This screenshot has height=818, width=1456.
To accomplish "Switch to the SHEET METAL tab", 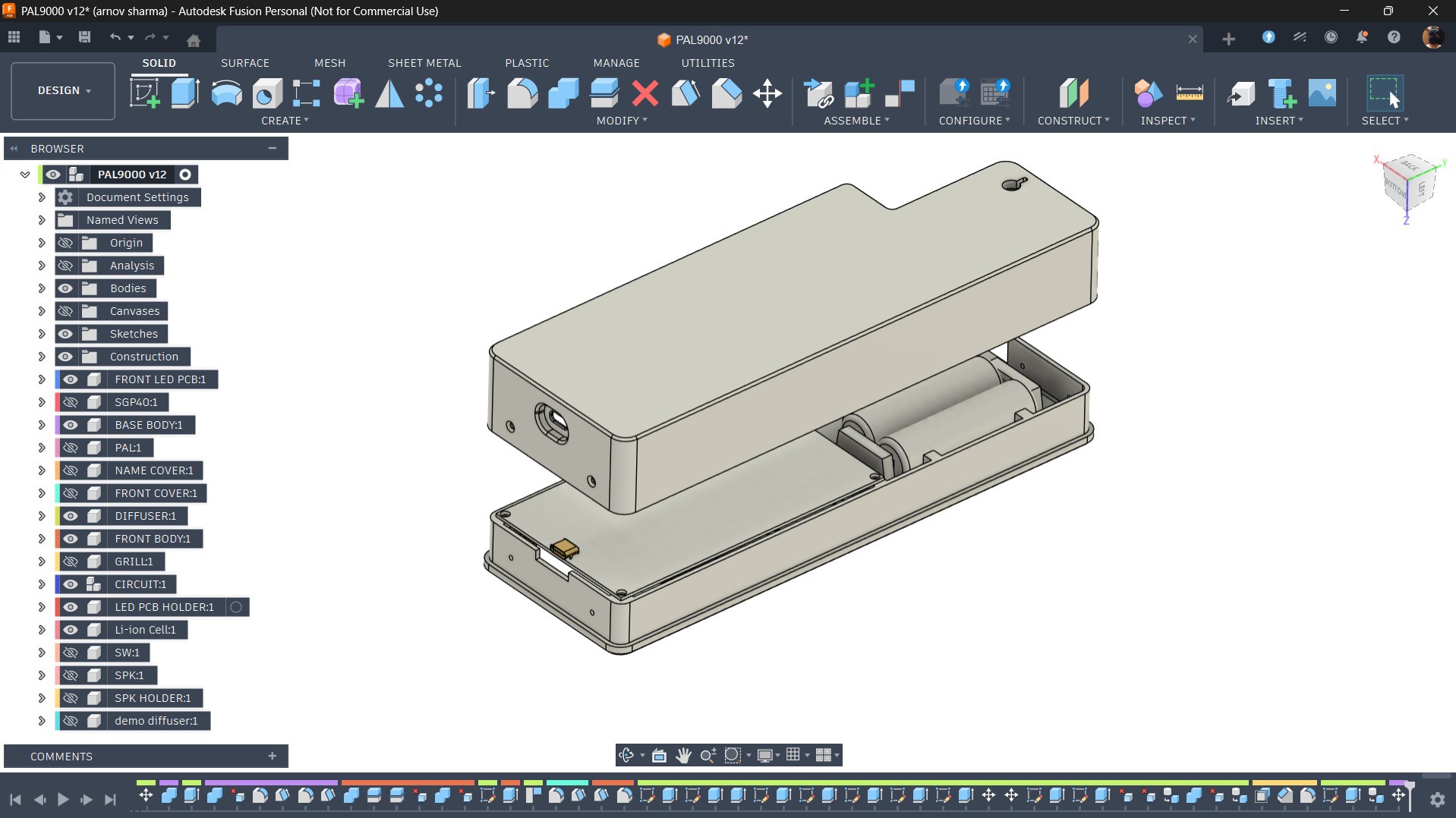I will (x=424, y=63).
